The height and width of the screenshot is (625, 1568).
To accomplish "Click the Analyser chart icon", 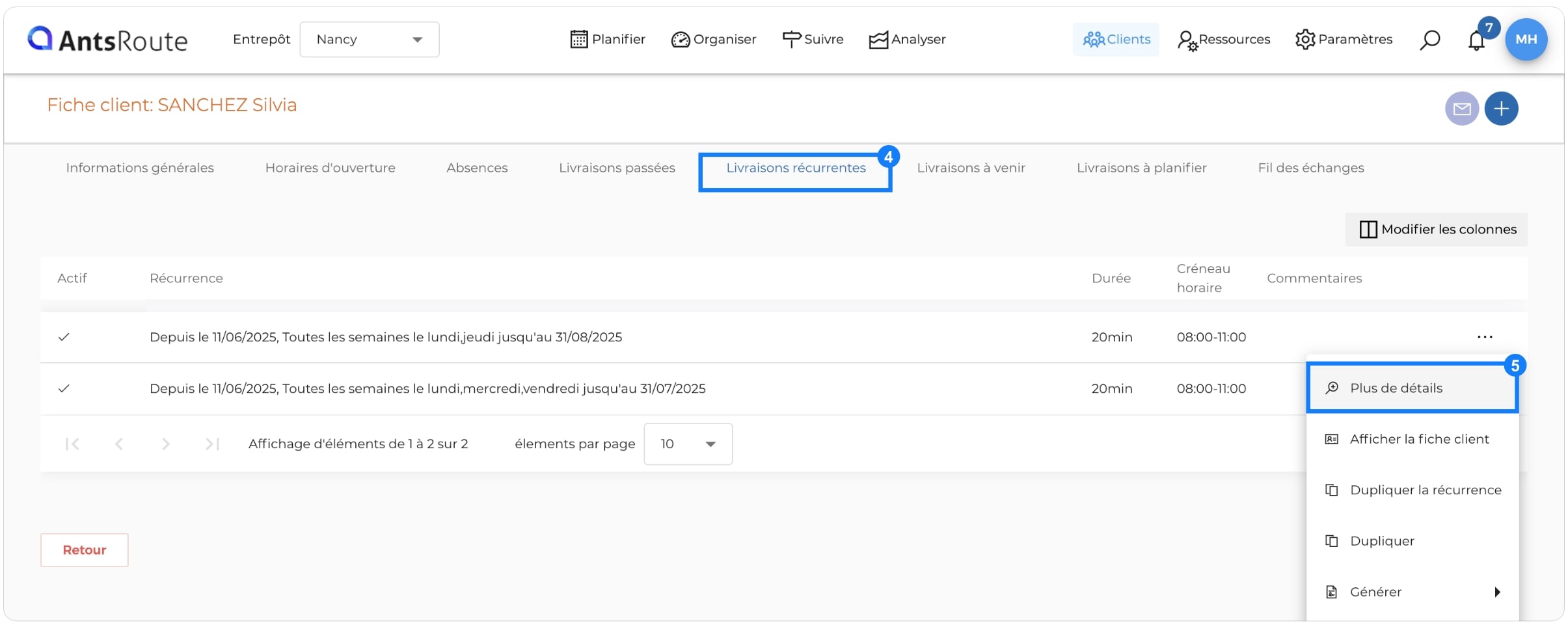I will (x=878, y=40).
